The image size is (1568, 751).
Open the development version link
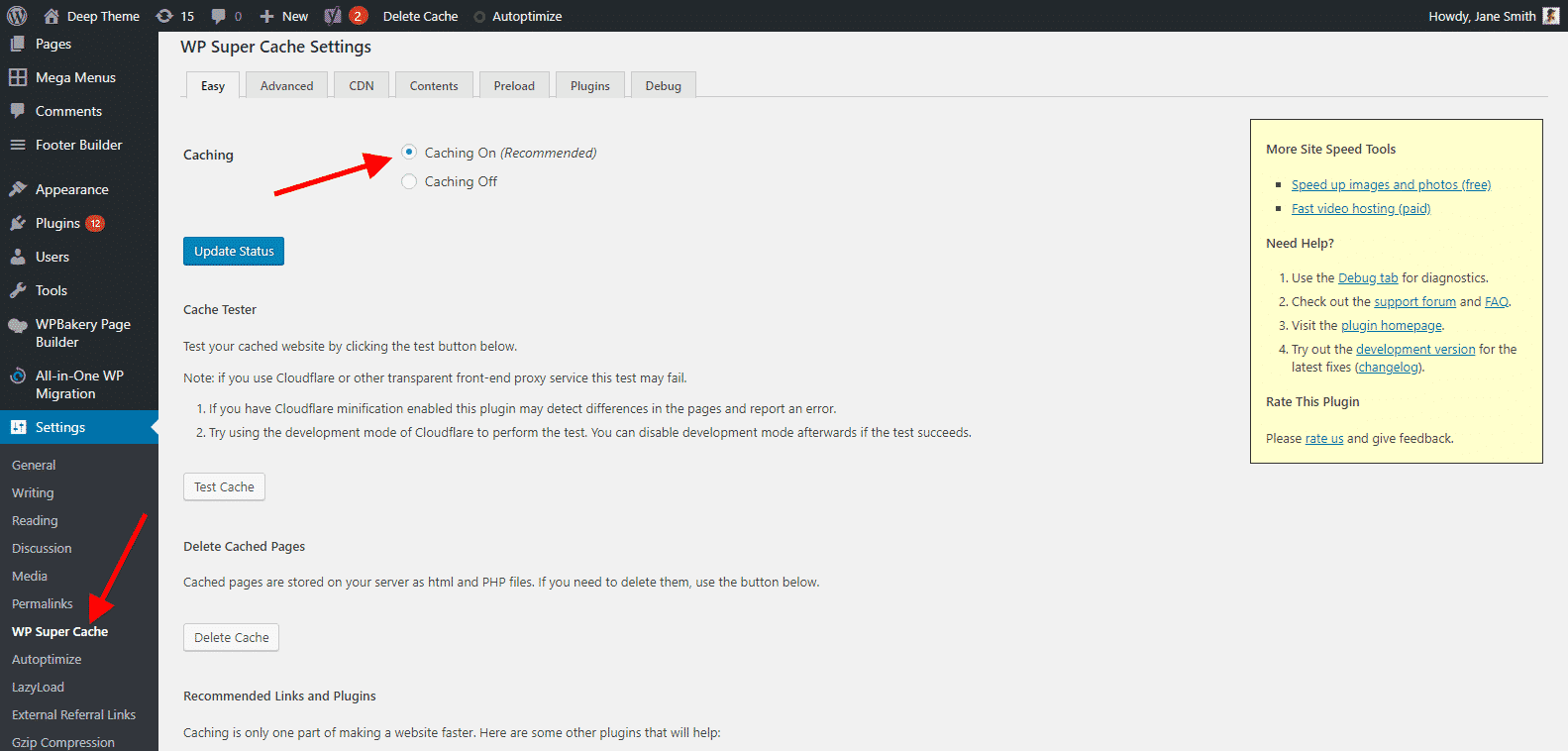click(x=1415, y=349)
